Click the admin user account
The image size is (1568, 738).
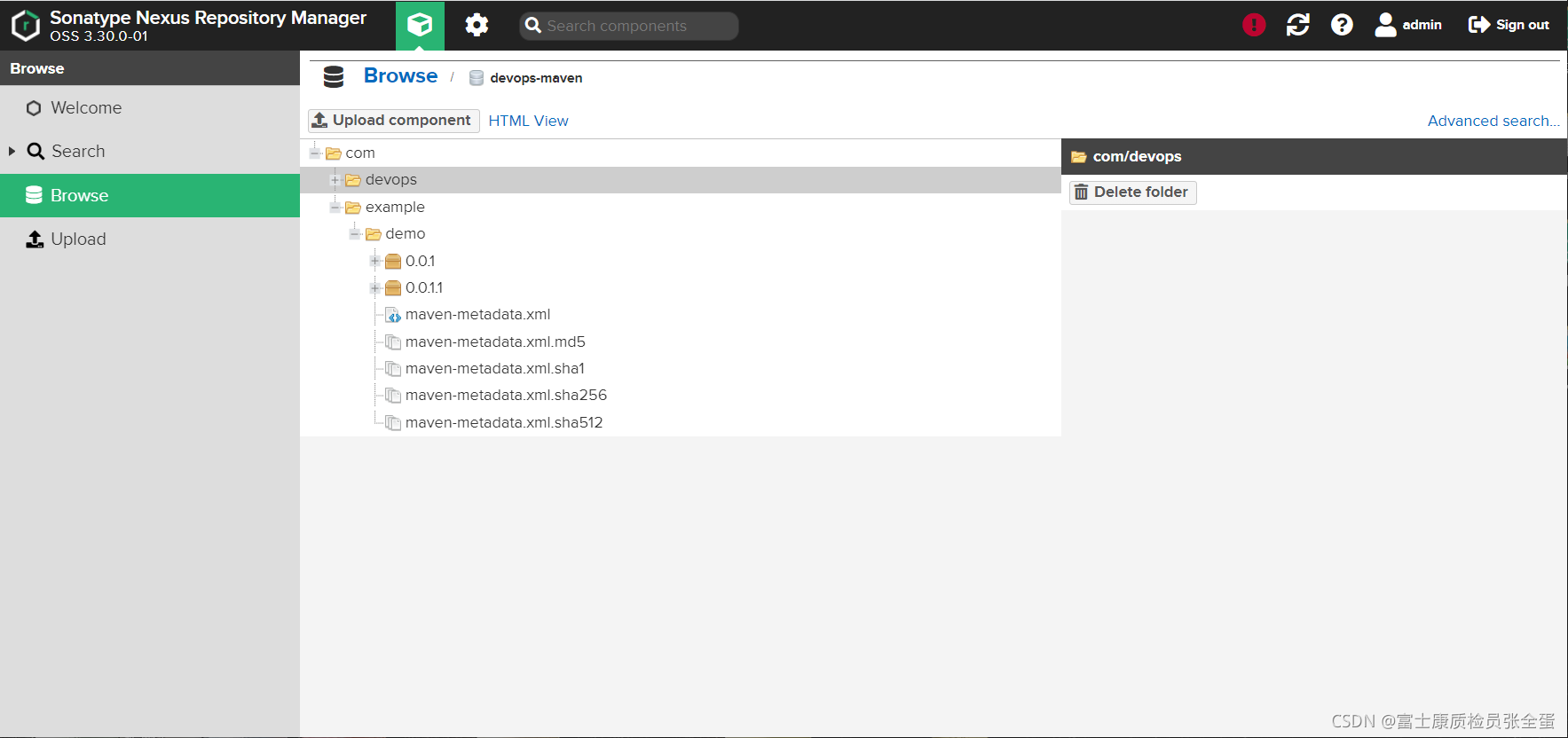pos(1408,25)
